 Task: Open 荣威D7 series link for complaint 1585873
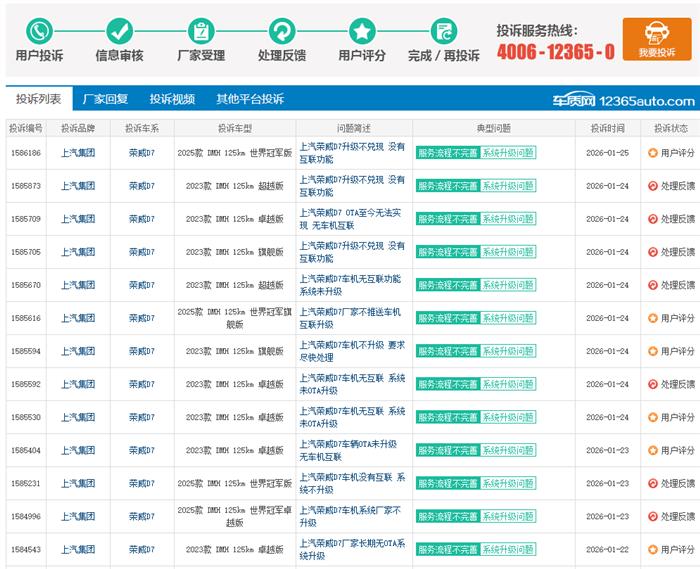coord(142,186)
